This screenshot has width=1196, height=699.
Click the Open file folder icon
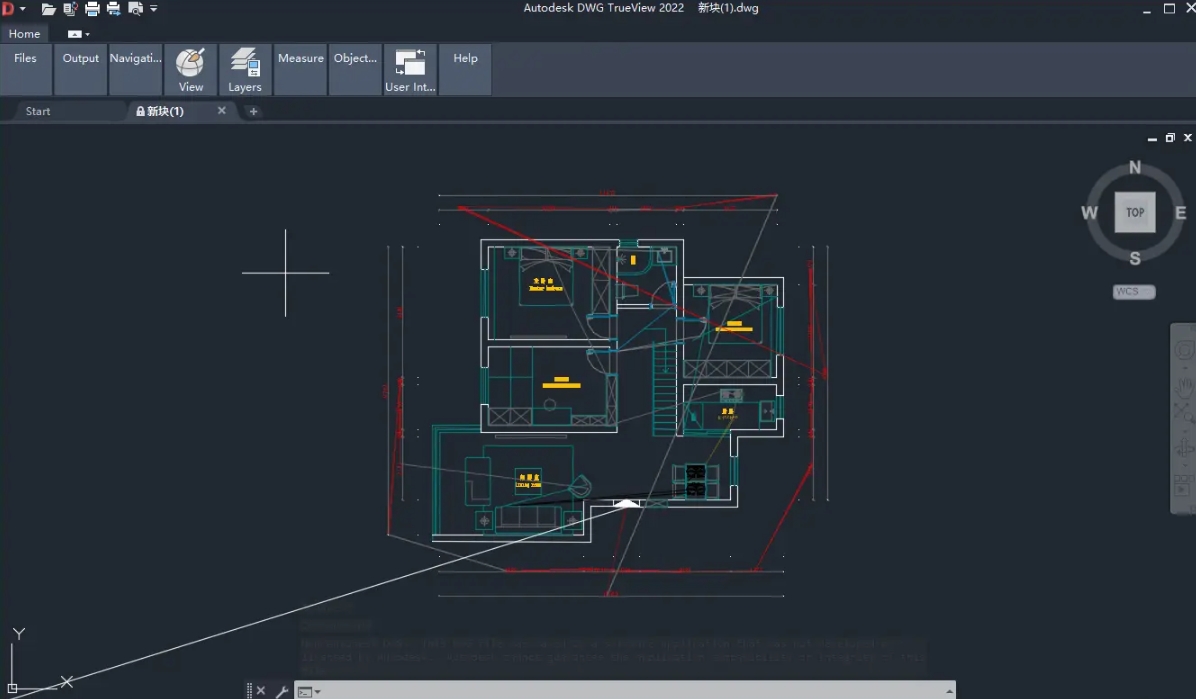coord(48,9)
